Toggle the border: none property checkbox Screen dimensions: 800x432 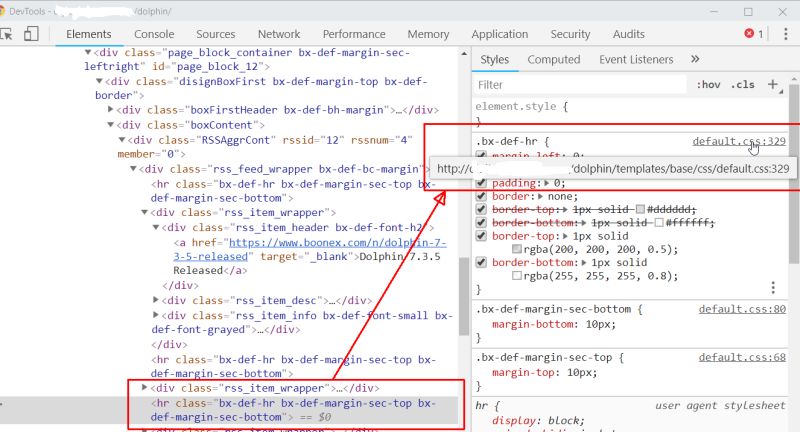point(482,197)
